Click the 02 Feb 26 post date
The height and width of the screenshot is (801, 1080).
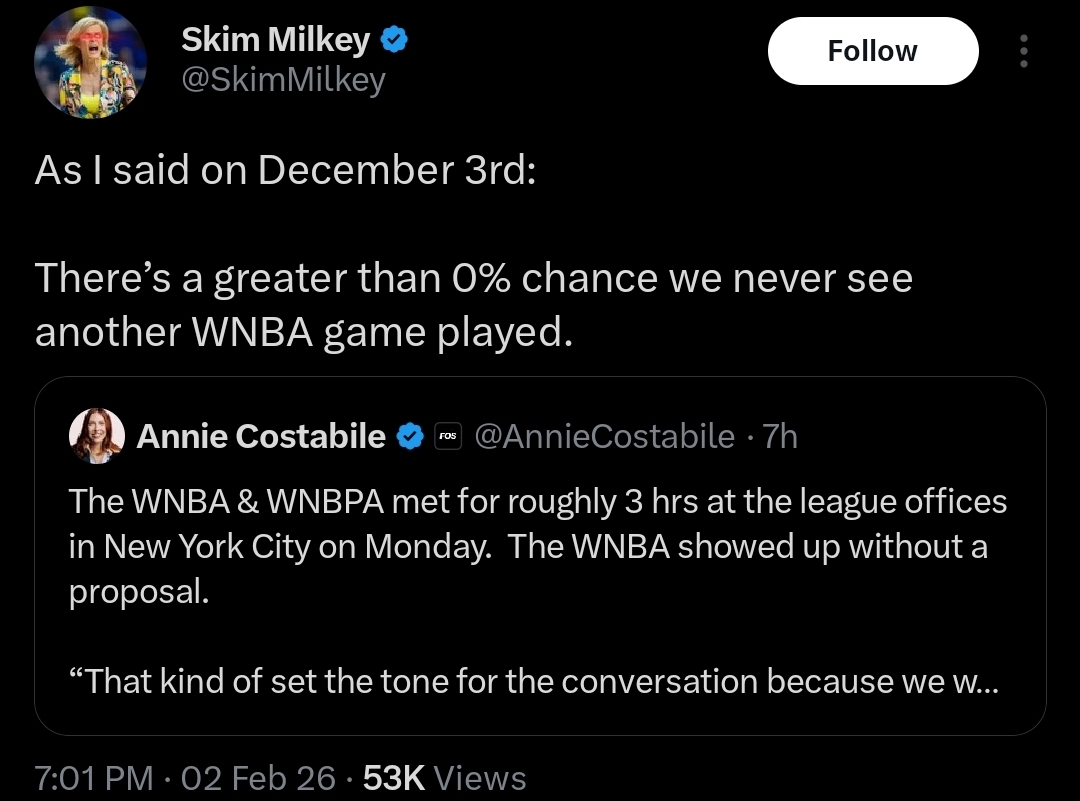pyautogui.click(x=258, y=778)
